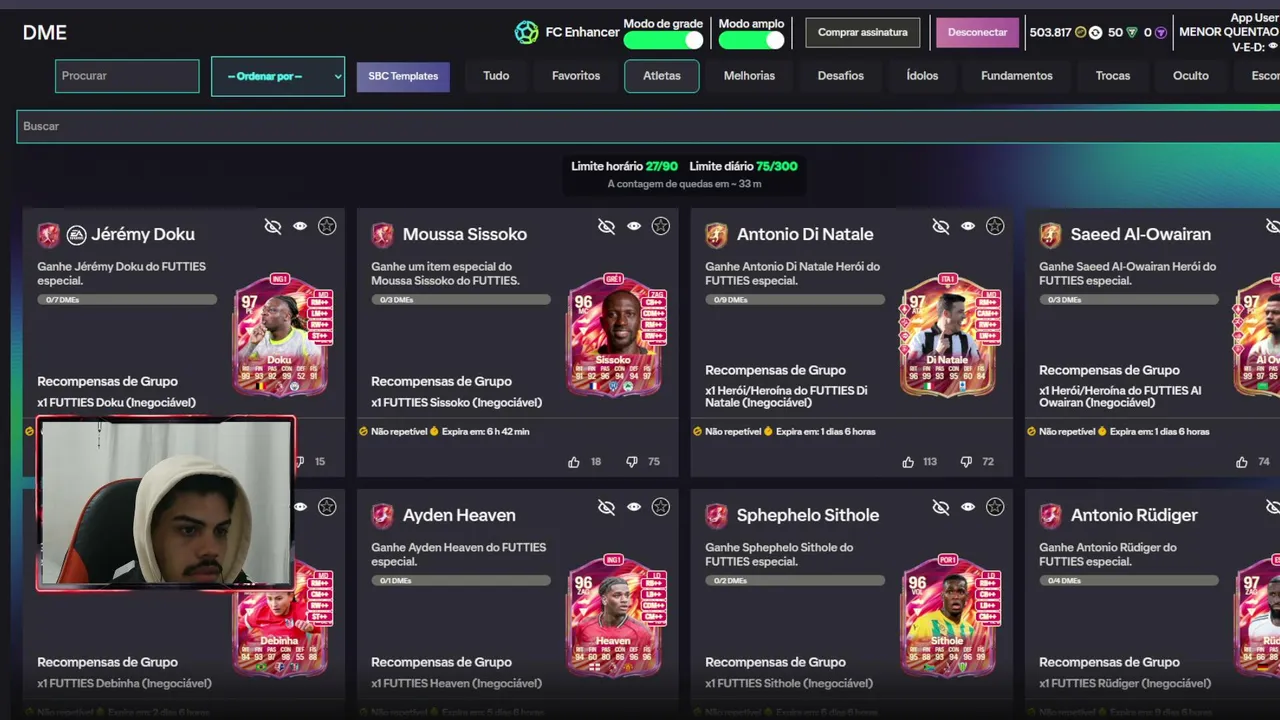Switch to the Tudo tab

pos(496,76)
